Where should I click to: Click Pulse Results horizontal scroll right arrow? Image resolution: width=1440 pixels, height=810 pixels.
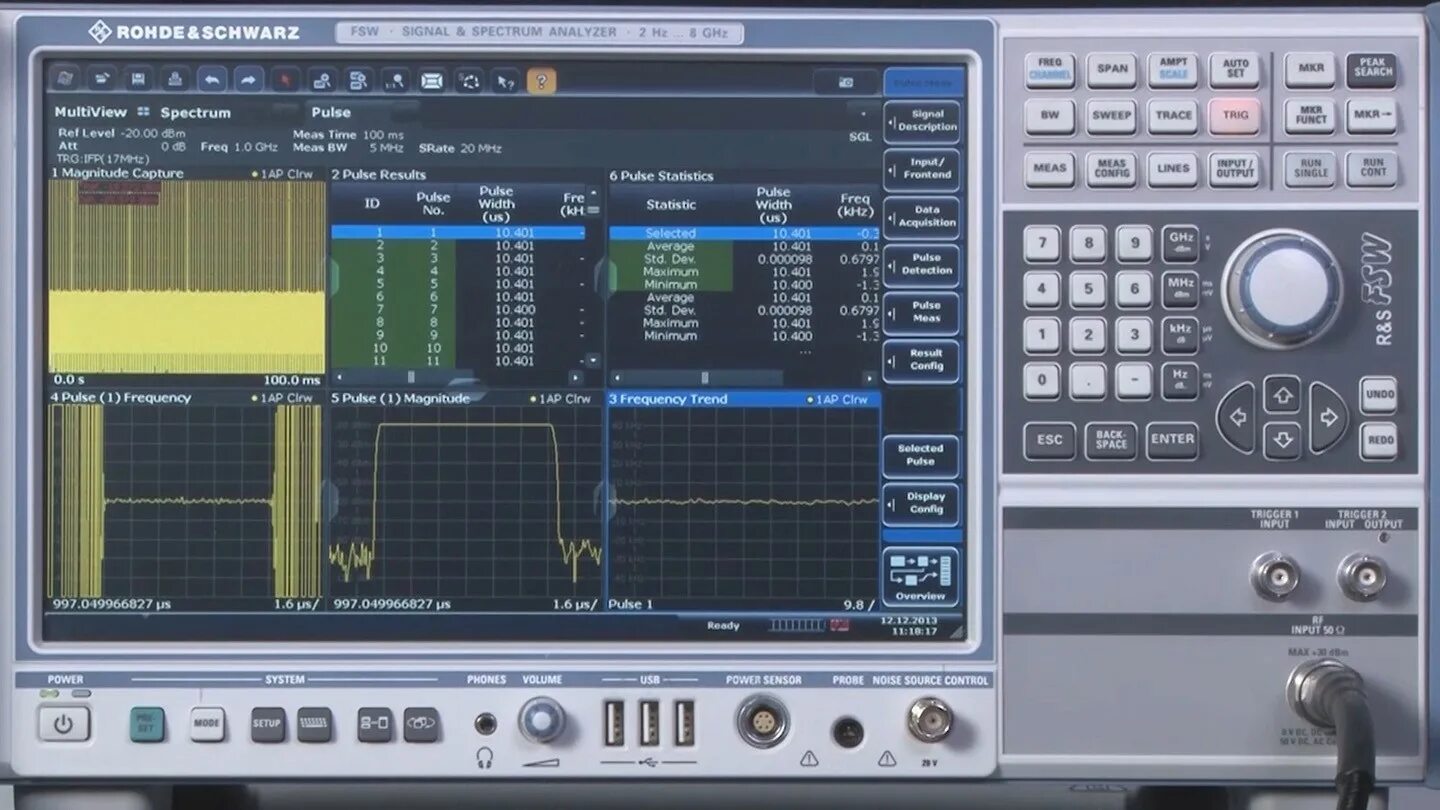tap(575, 378)
